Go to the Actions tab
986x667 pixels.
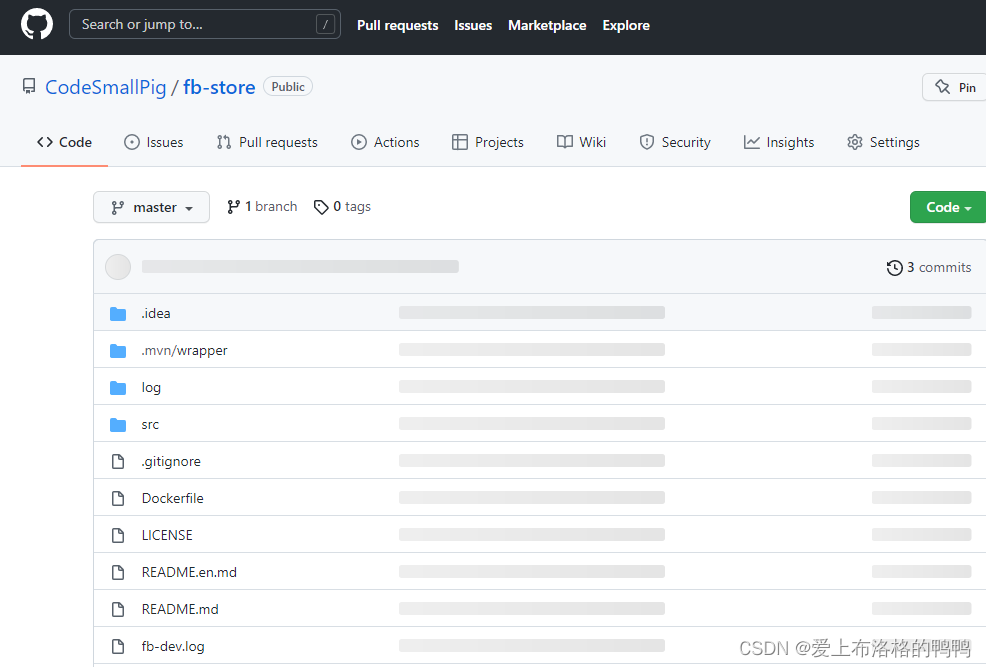tap(385, 142)
